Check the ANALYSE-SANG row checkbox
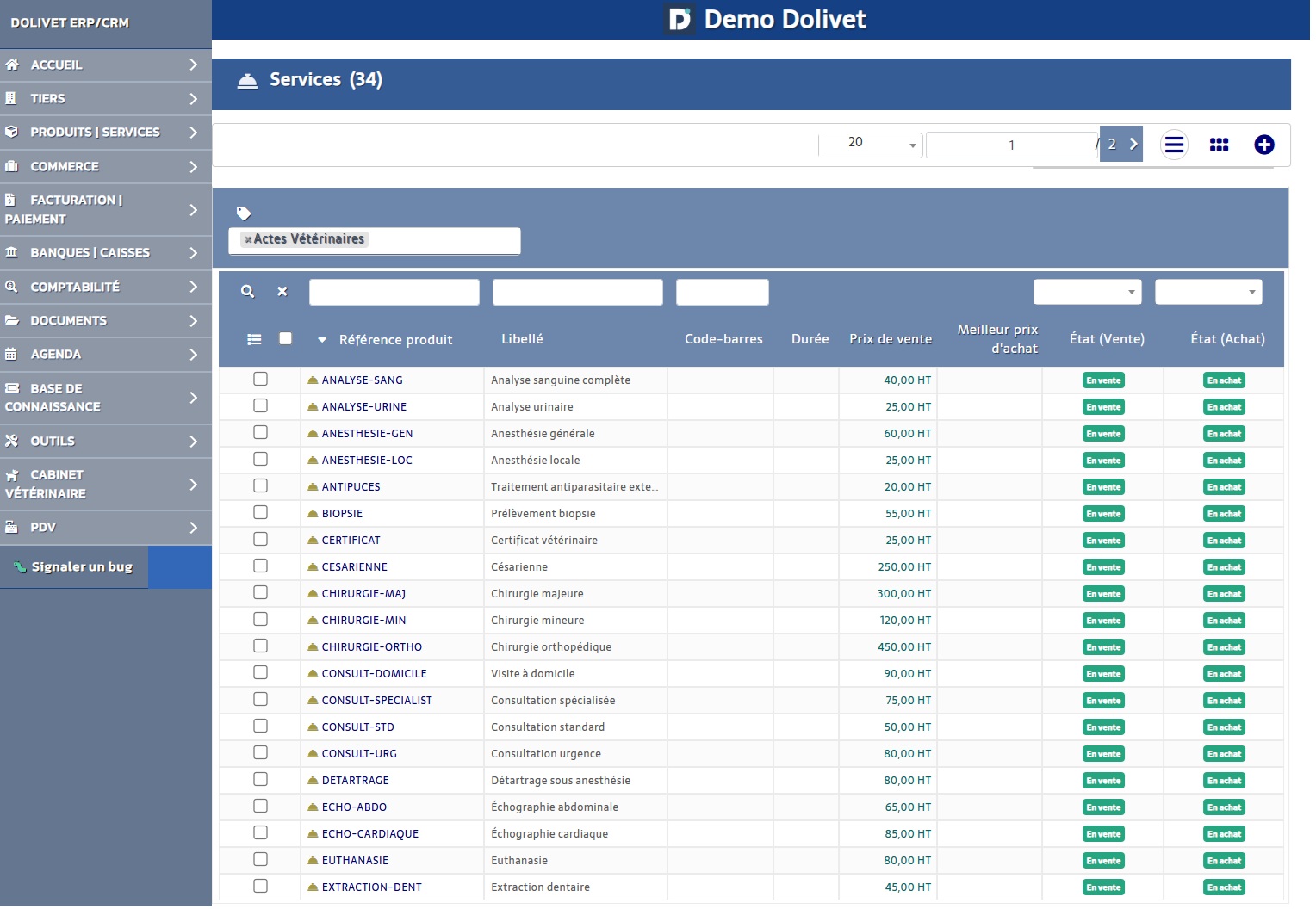This screenshot has height=909, width=1316. pyautogui.click(x=260, y=380)
